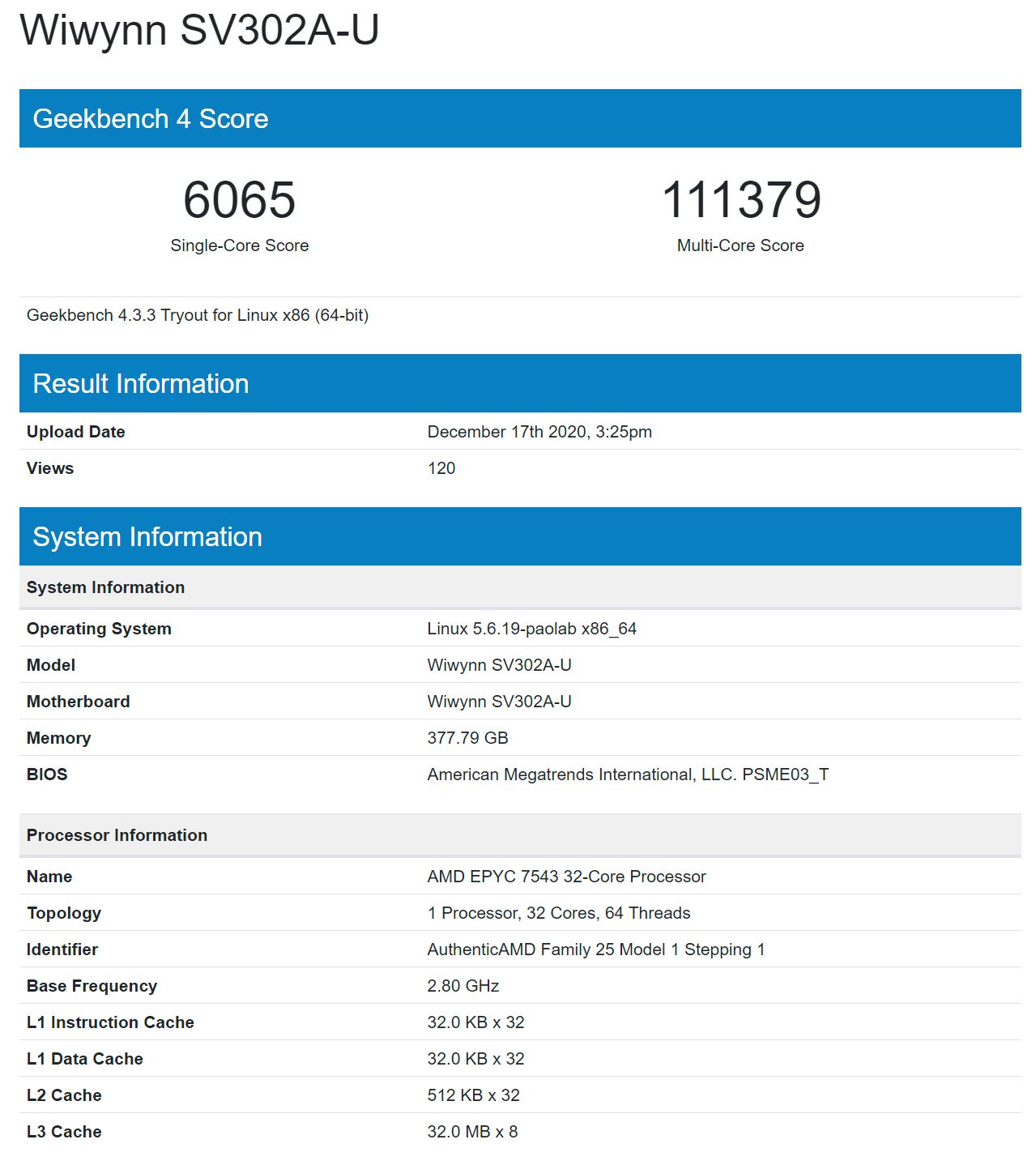Click the Single-Core Score label

click(x=239, y=245)
